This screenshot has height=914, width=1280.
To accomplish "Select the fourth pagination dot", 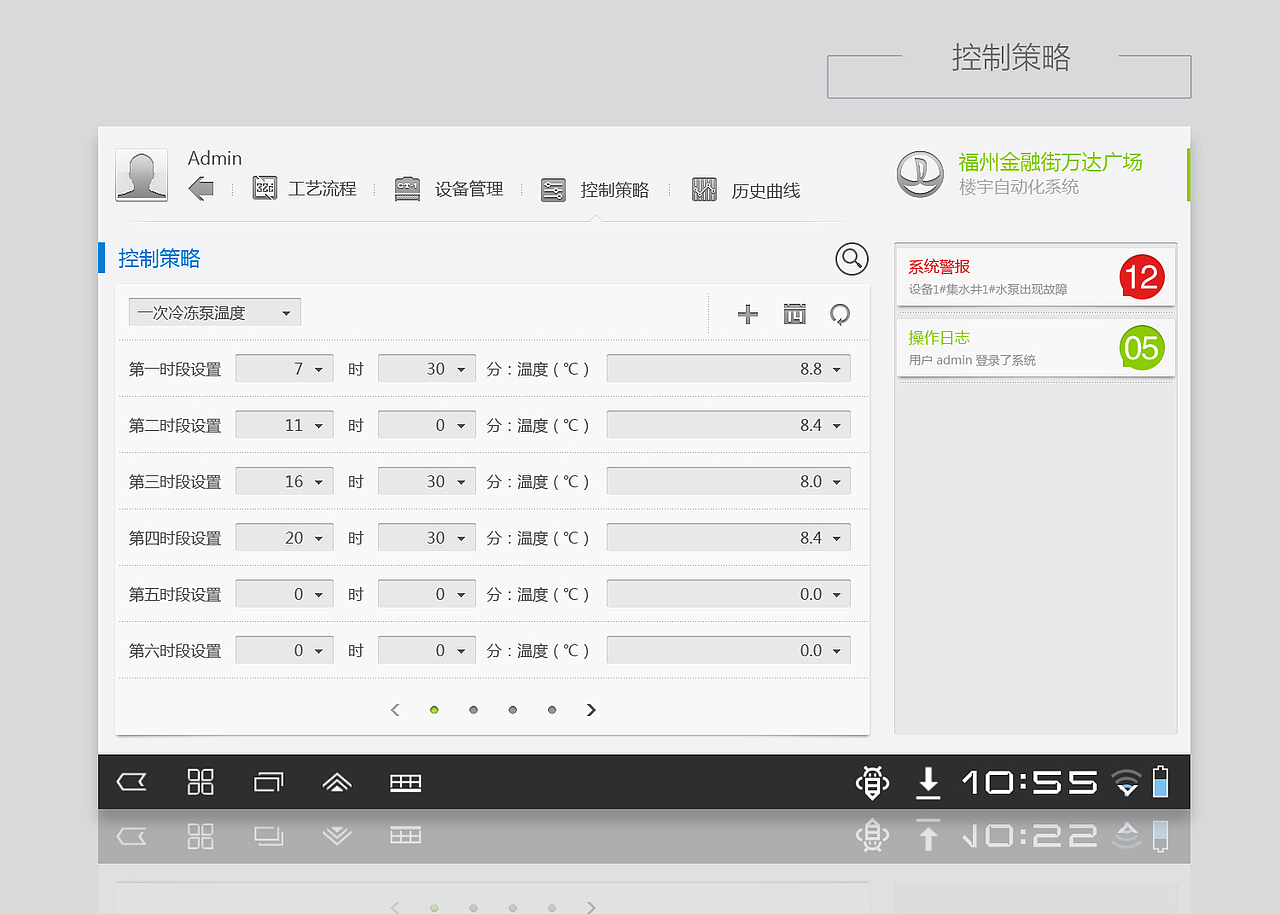I will [551, 710].
